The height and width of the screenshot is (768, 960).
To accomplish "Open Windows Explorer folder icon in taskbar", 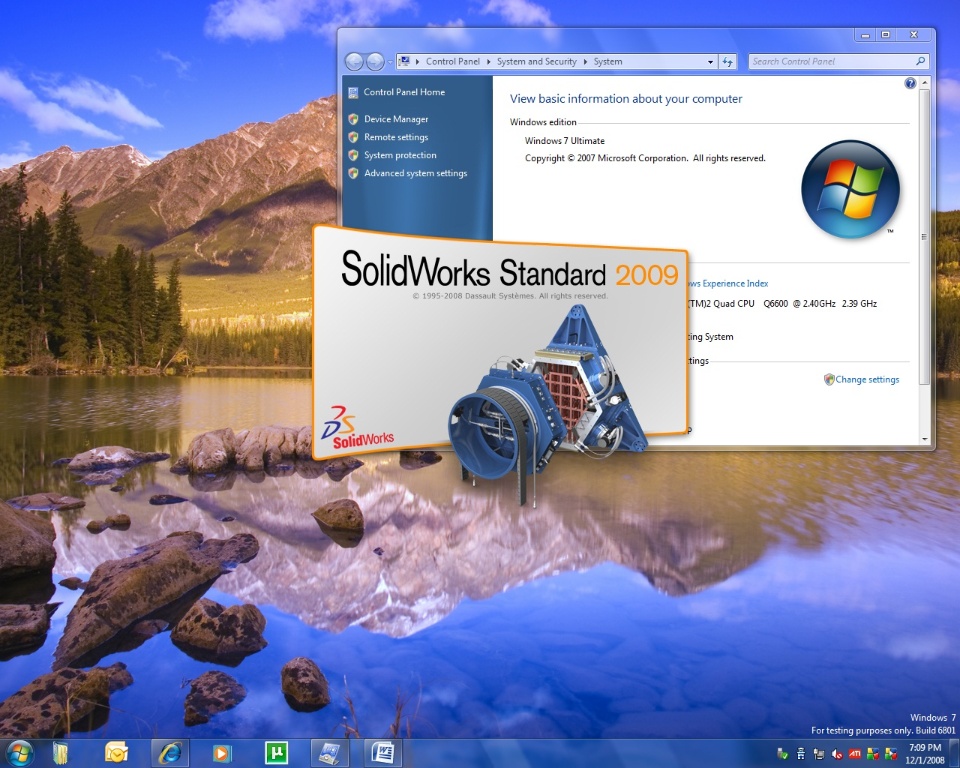I will [x=61, y=753].
